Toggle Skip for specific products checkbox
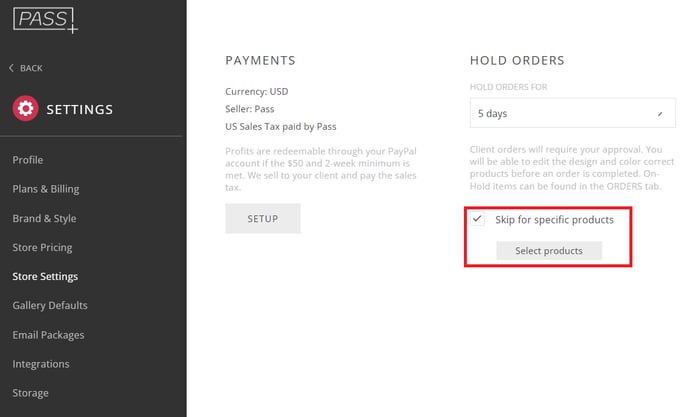Image resolution: width=688 pixels, height=417 pixels. pos(478,219)
